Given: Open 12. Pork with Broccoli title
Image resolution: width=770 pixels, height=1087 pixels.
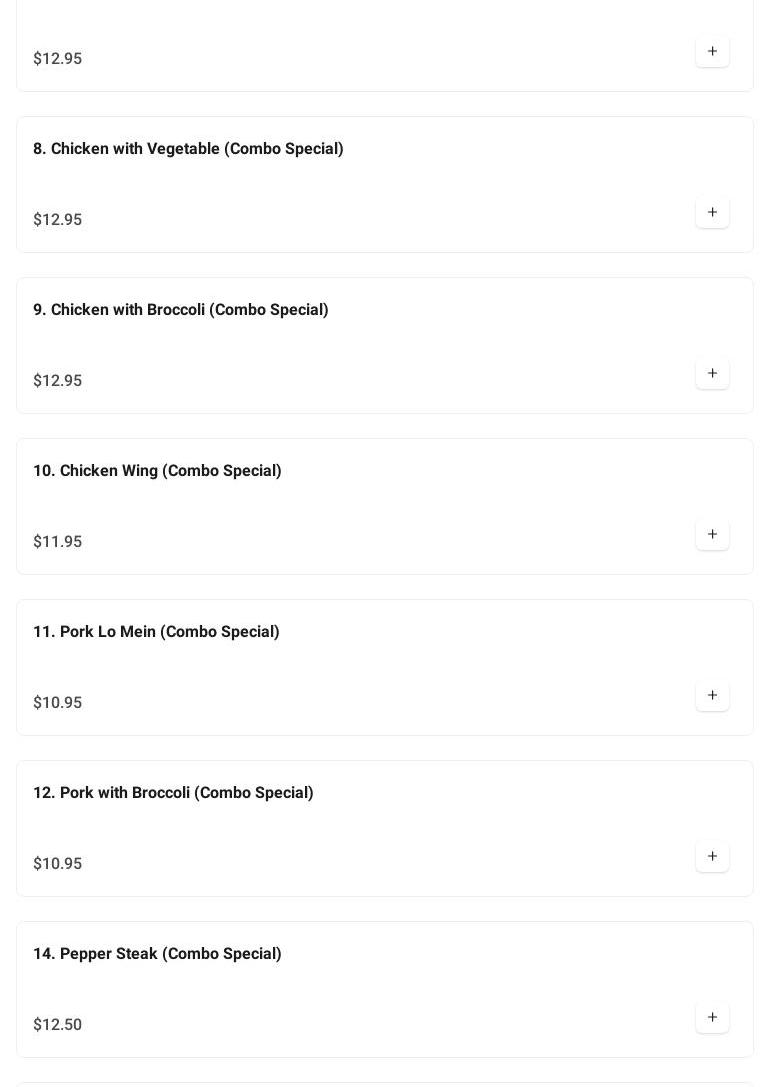Looking at the screenshot, I should tap(173, 793).
